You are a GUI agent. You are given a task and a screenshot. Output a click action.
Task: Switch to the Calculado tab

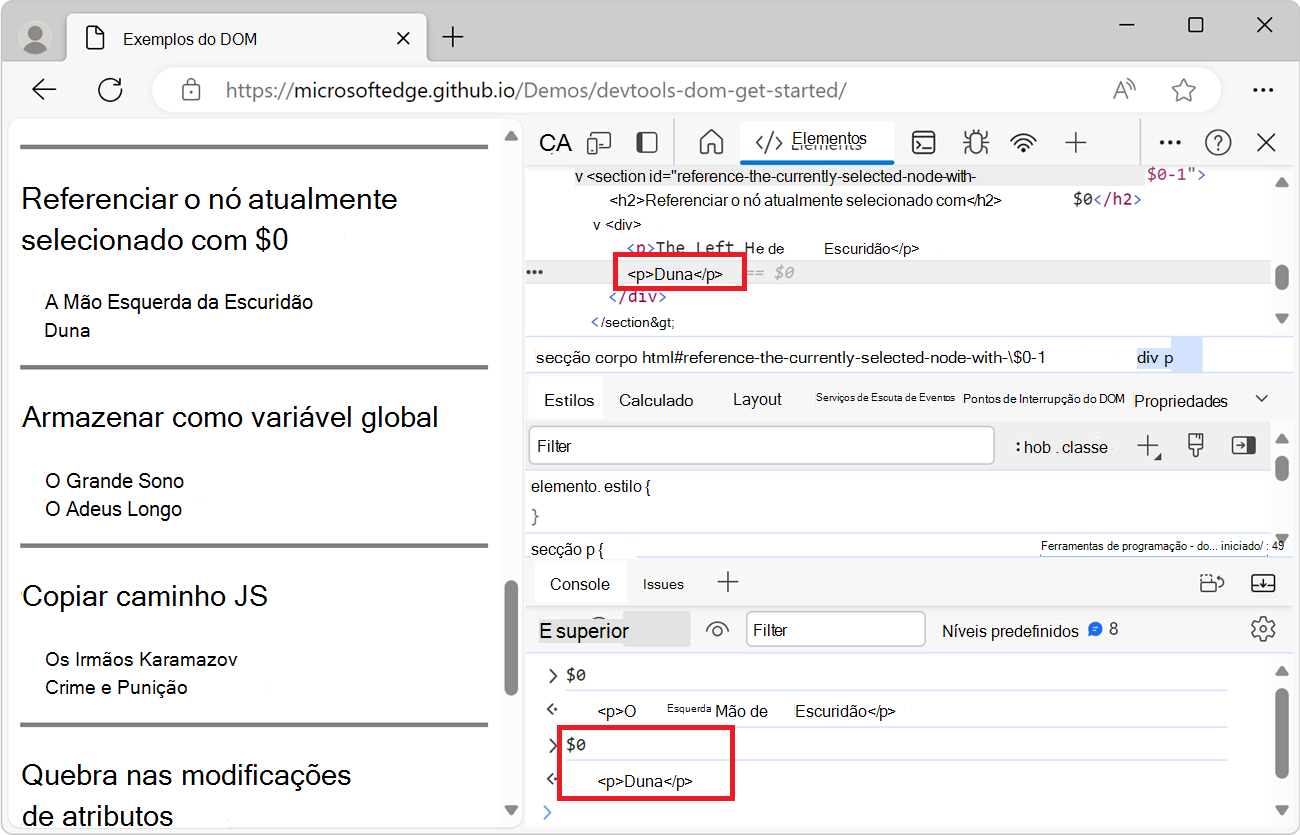(x=656, y=400)
